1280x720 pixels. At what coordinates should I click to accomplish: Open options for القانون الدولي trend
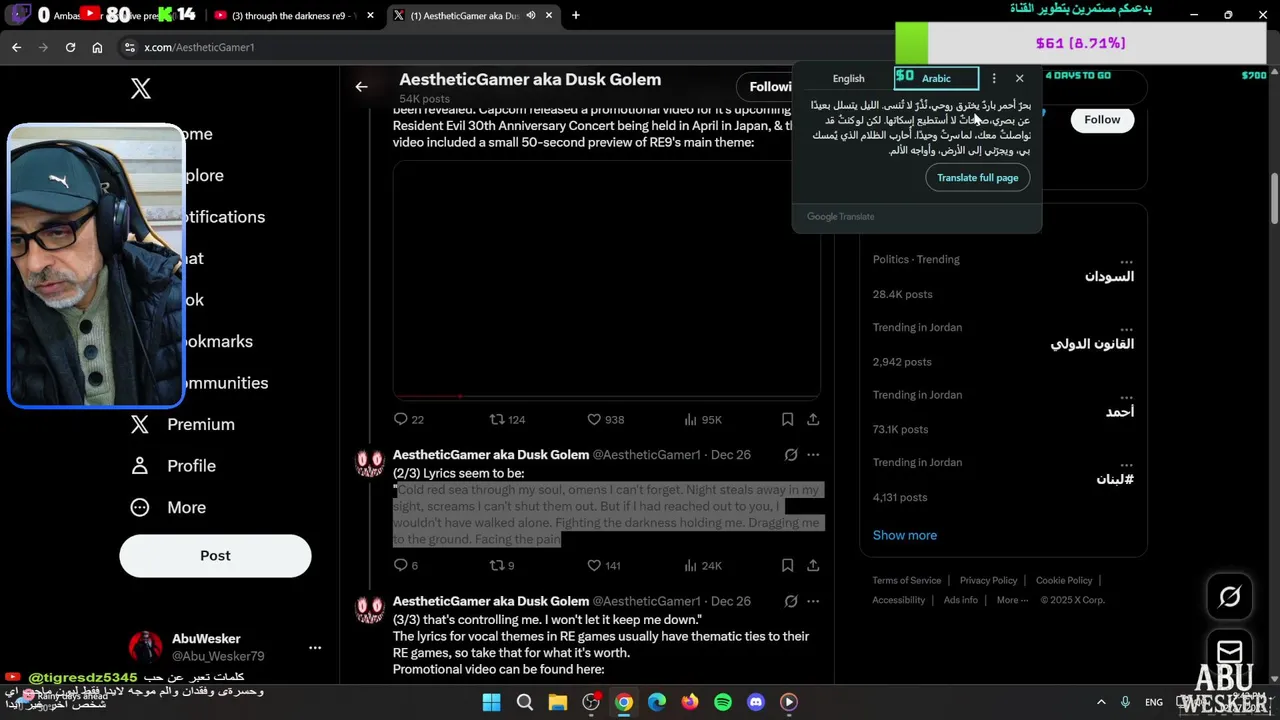[1126, 328]
